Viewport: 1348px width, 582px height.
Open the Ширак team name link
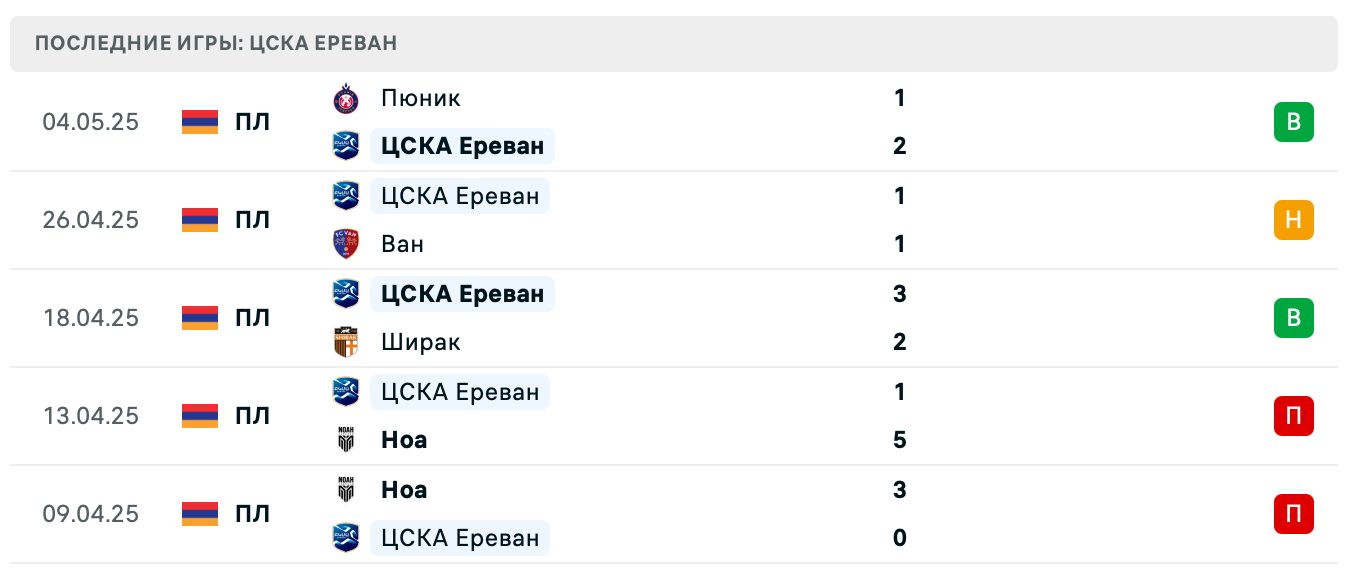421,341
